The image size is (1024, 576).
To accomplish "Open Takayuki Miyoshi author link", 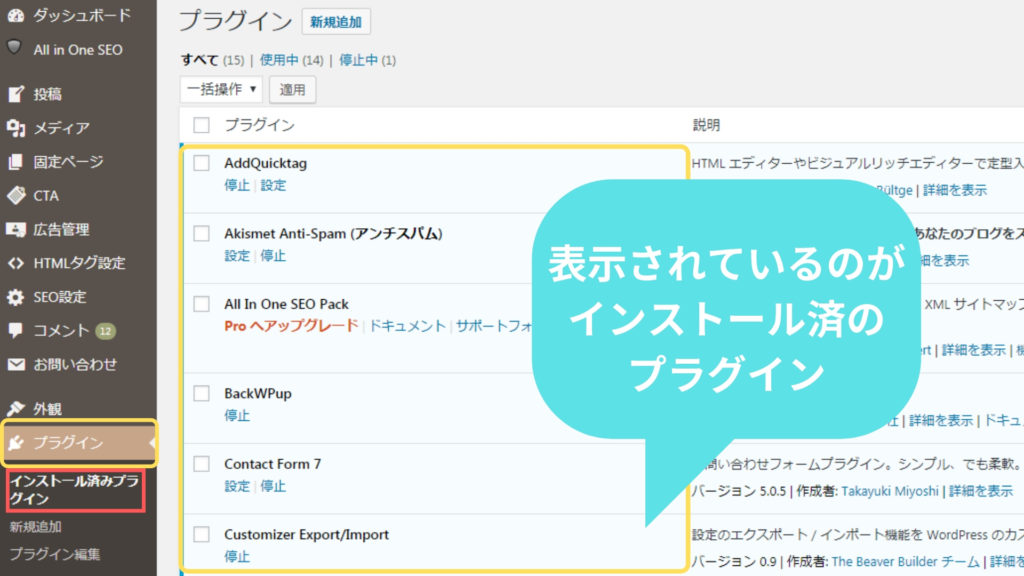I will tap(889, 491).
